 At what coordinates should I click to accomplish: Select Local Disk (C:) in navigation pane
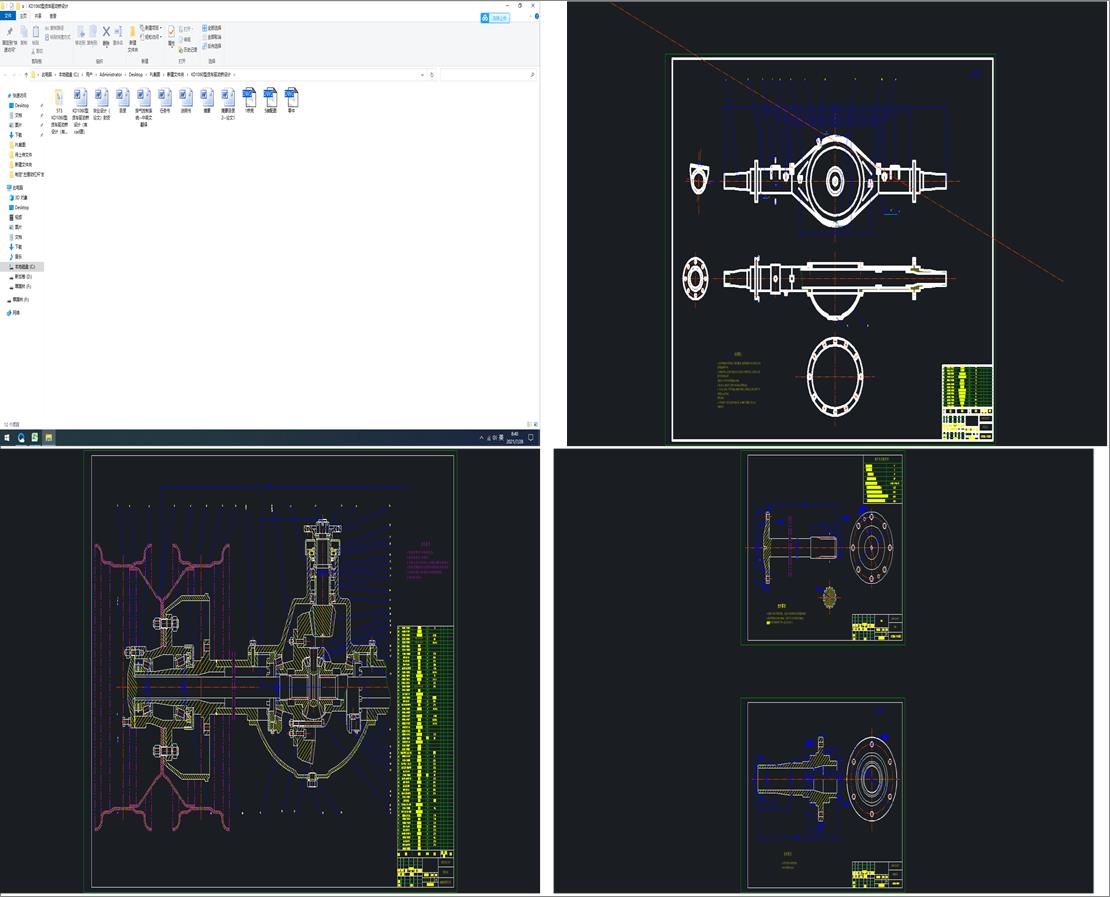[x=24, y=267]
